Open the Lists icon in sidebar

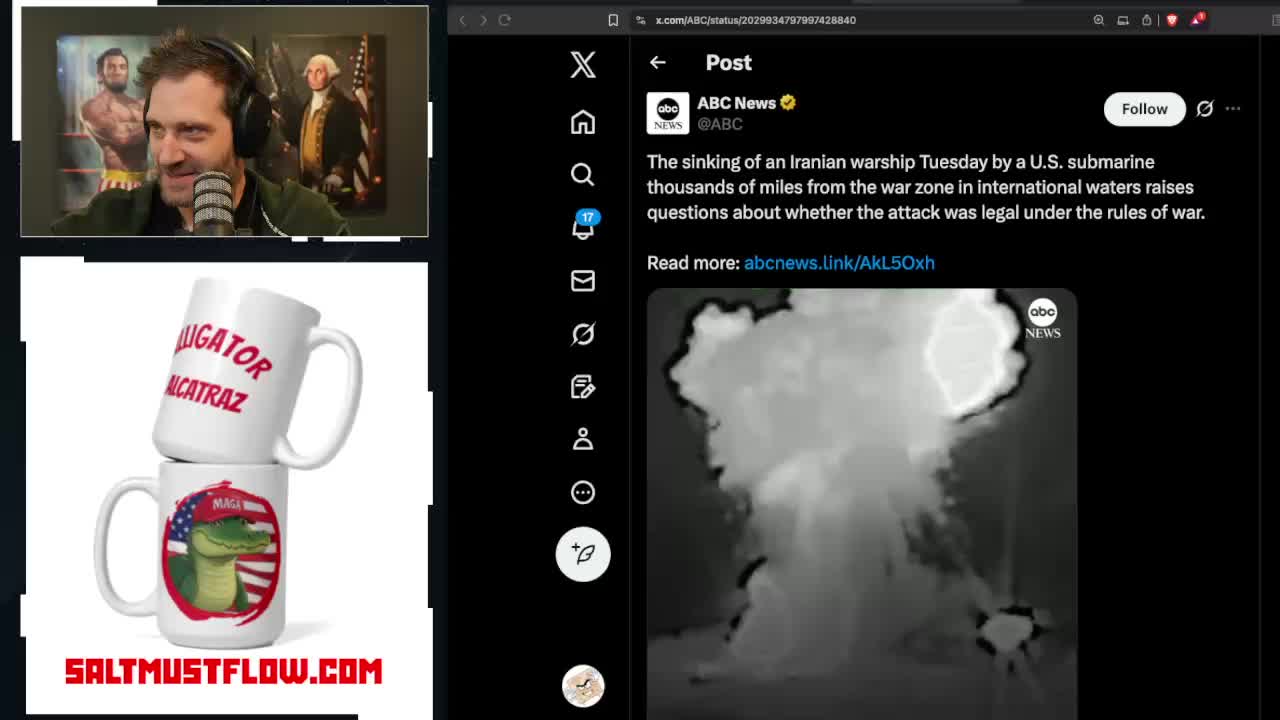coord(583,387)
